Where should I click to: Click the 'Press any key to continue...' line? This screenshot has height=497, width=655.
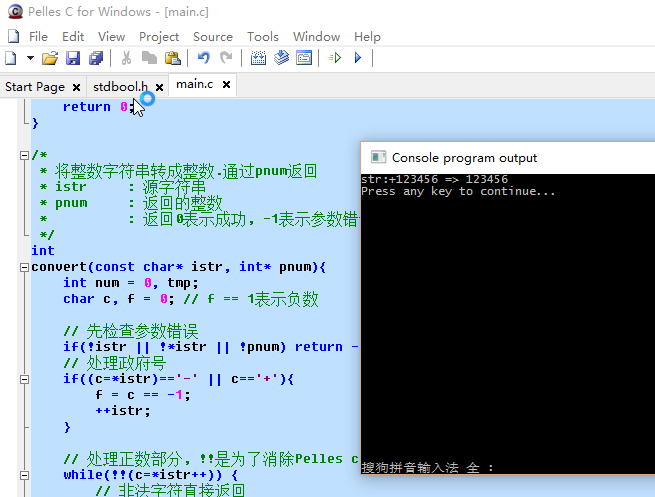coord(458,191)
